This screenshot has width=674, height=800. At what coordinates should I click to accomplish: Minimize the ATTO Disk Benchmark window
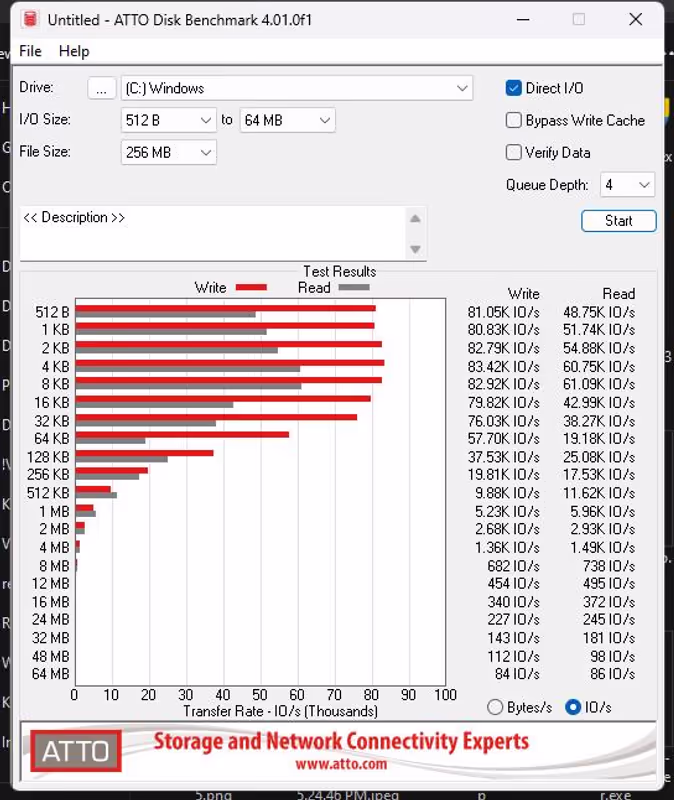[x=523, y=20]
